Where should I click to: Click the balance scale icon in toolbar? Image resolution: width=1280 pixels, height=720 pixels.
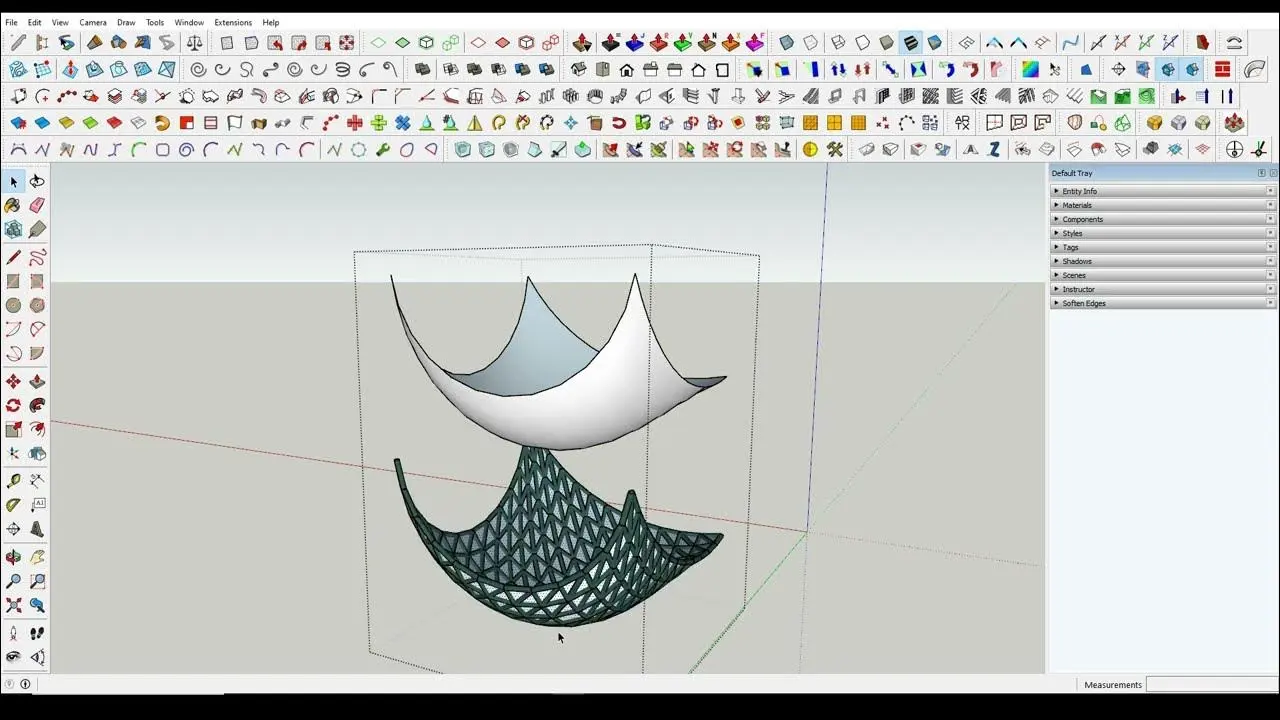click(x=194, y=43)
